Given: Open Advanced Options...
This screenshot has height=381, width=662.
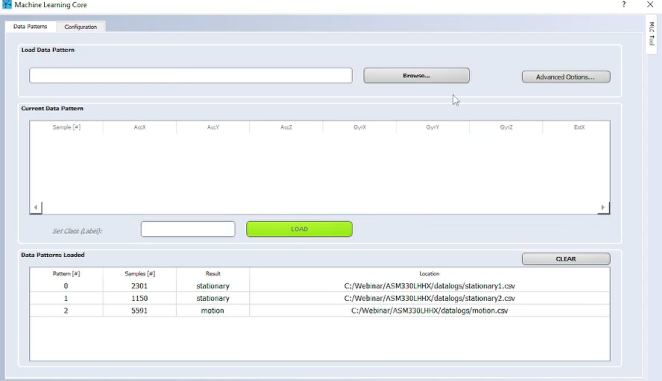Looking at the screenshot, I should click(x=566, y=77).
